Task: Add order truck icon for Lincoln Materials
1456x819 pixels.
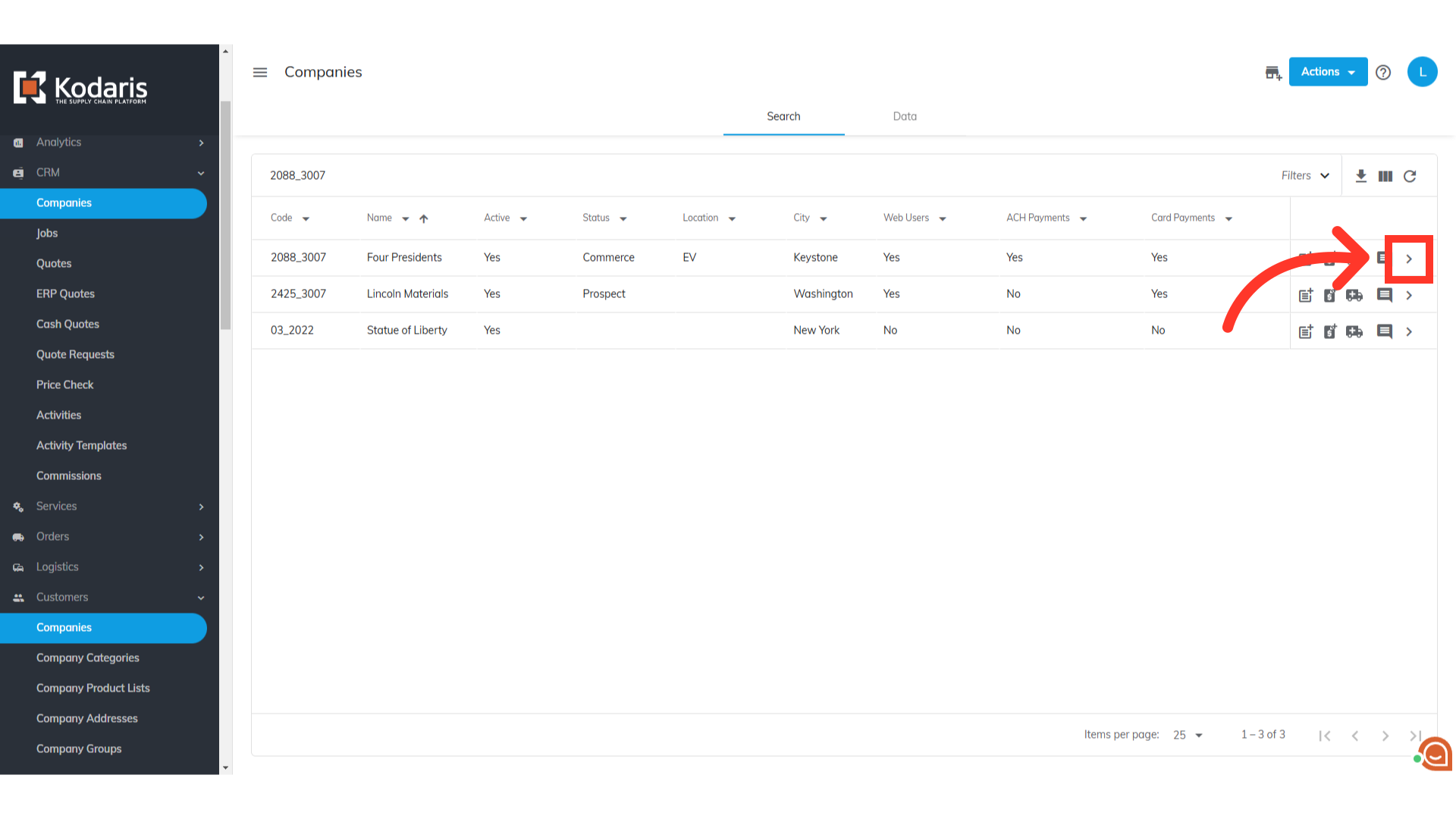Action: 1354,295
